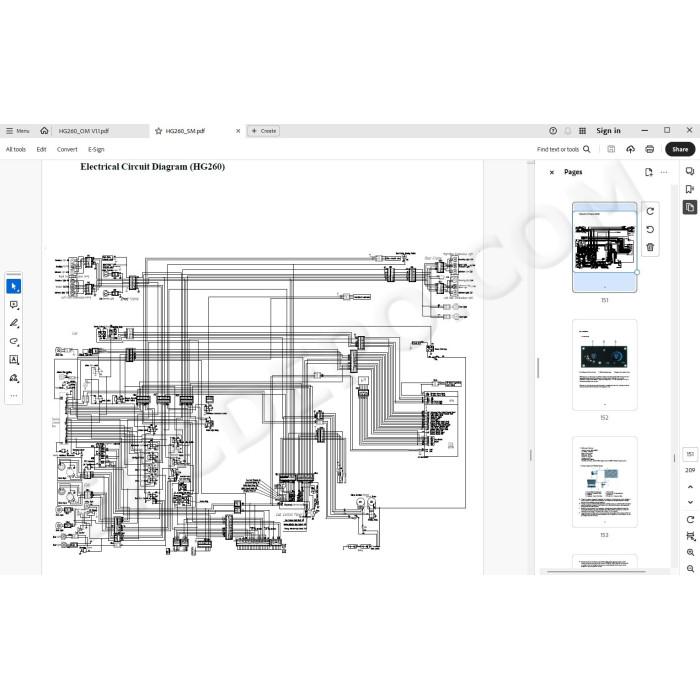Close the Pages panel
The height and width of the screenshot is (700, 700).
point(552,172)
